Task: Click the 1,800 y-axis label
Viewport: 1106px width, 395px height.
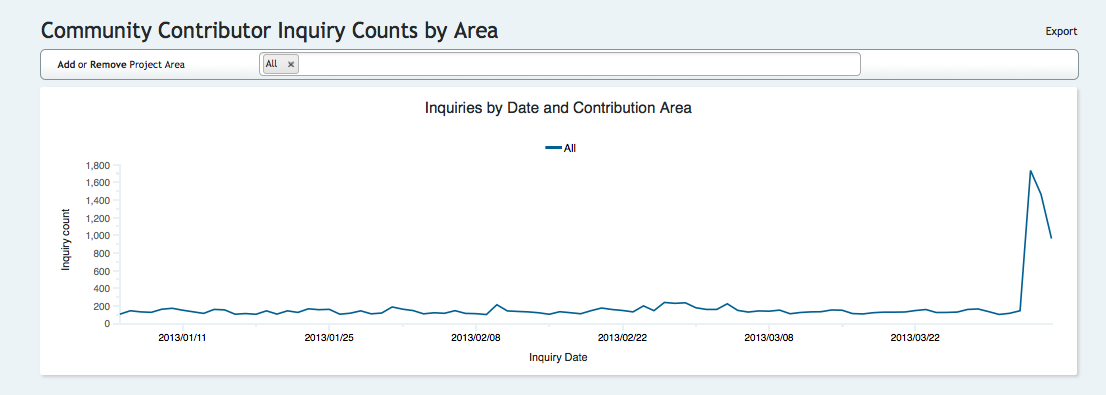Action: point(97,166)
